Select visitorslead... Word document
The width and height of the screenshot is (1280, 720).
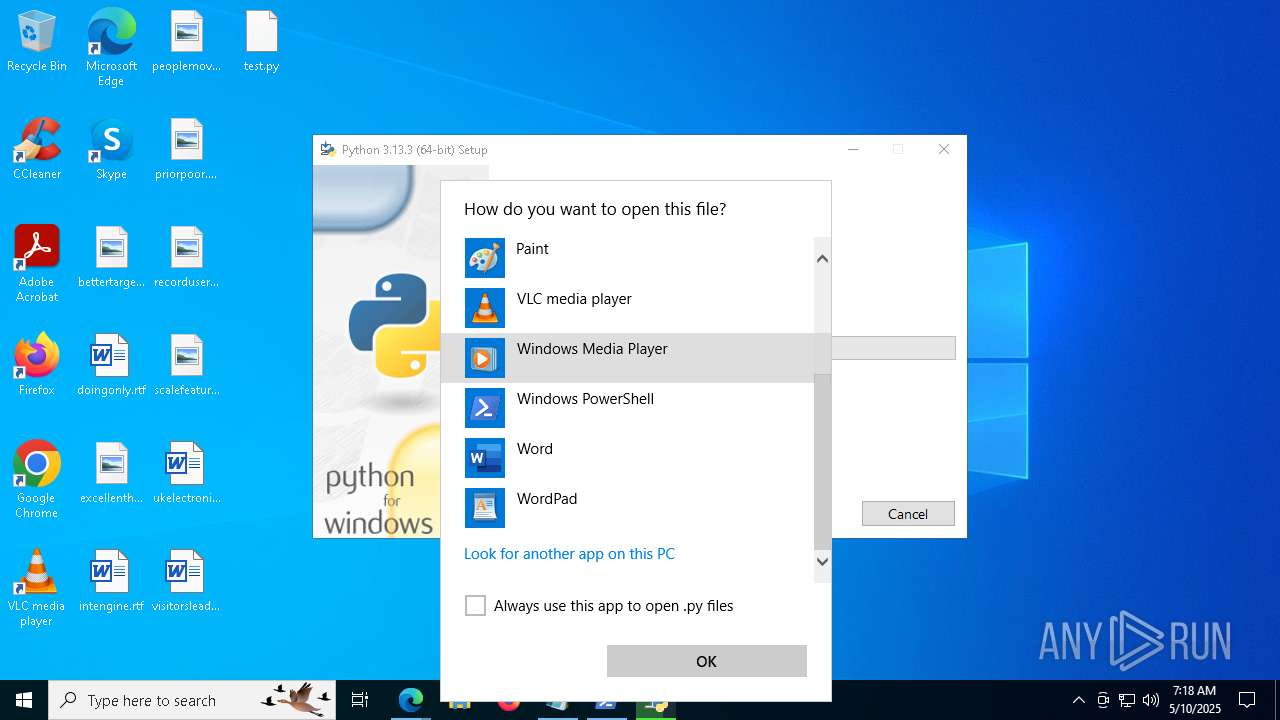(x=186, y=582)
